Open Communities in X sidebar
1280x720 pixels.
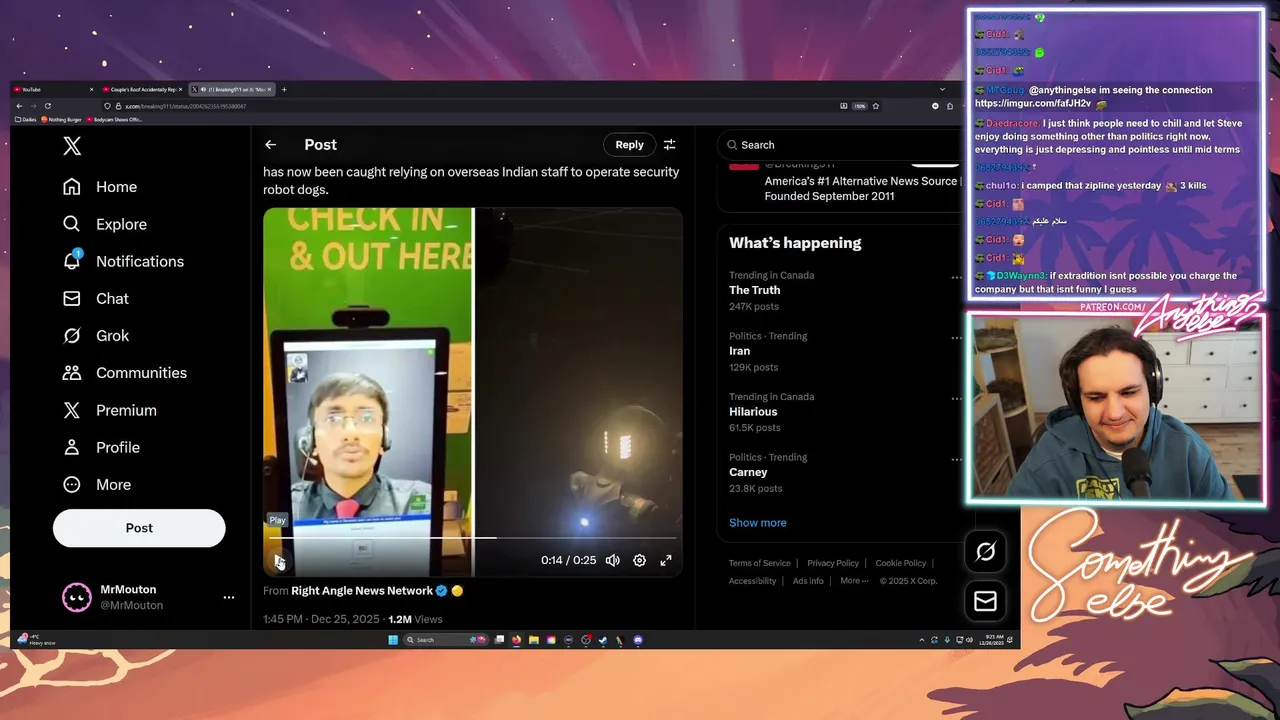point(124,372)
